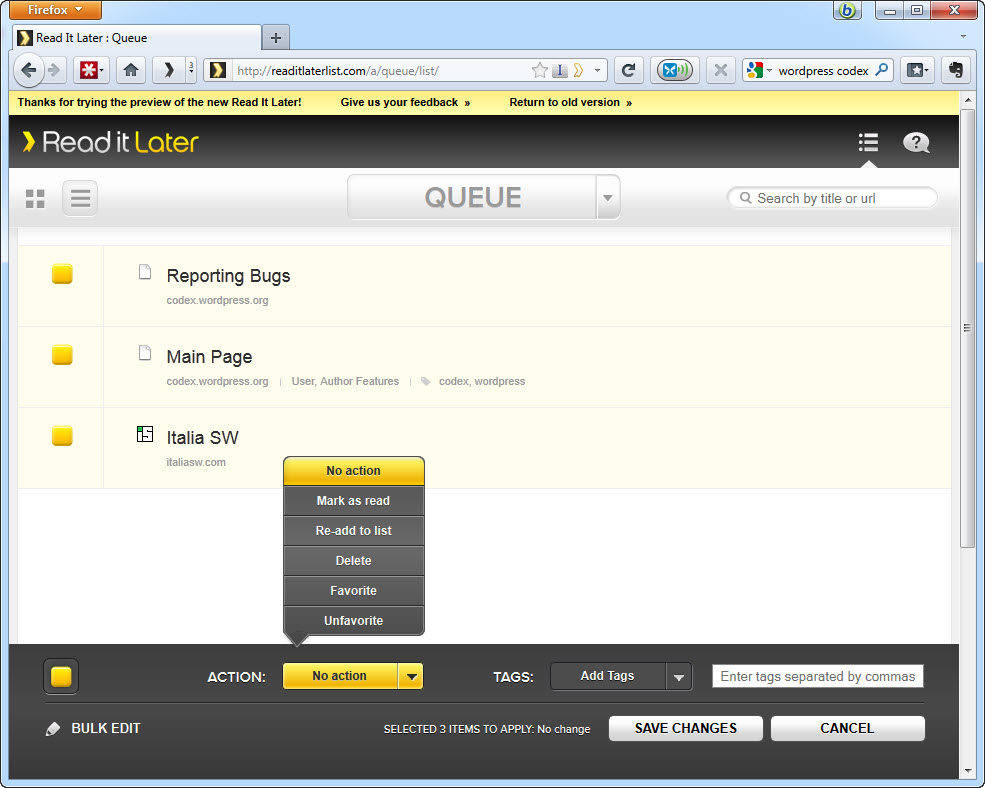Viewport: 985px width, 788px height.
Task: Open the help question mark bubble
Action: 916,142
